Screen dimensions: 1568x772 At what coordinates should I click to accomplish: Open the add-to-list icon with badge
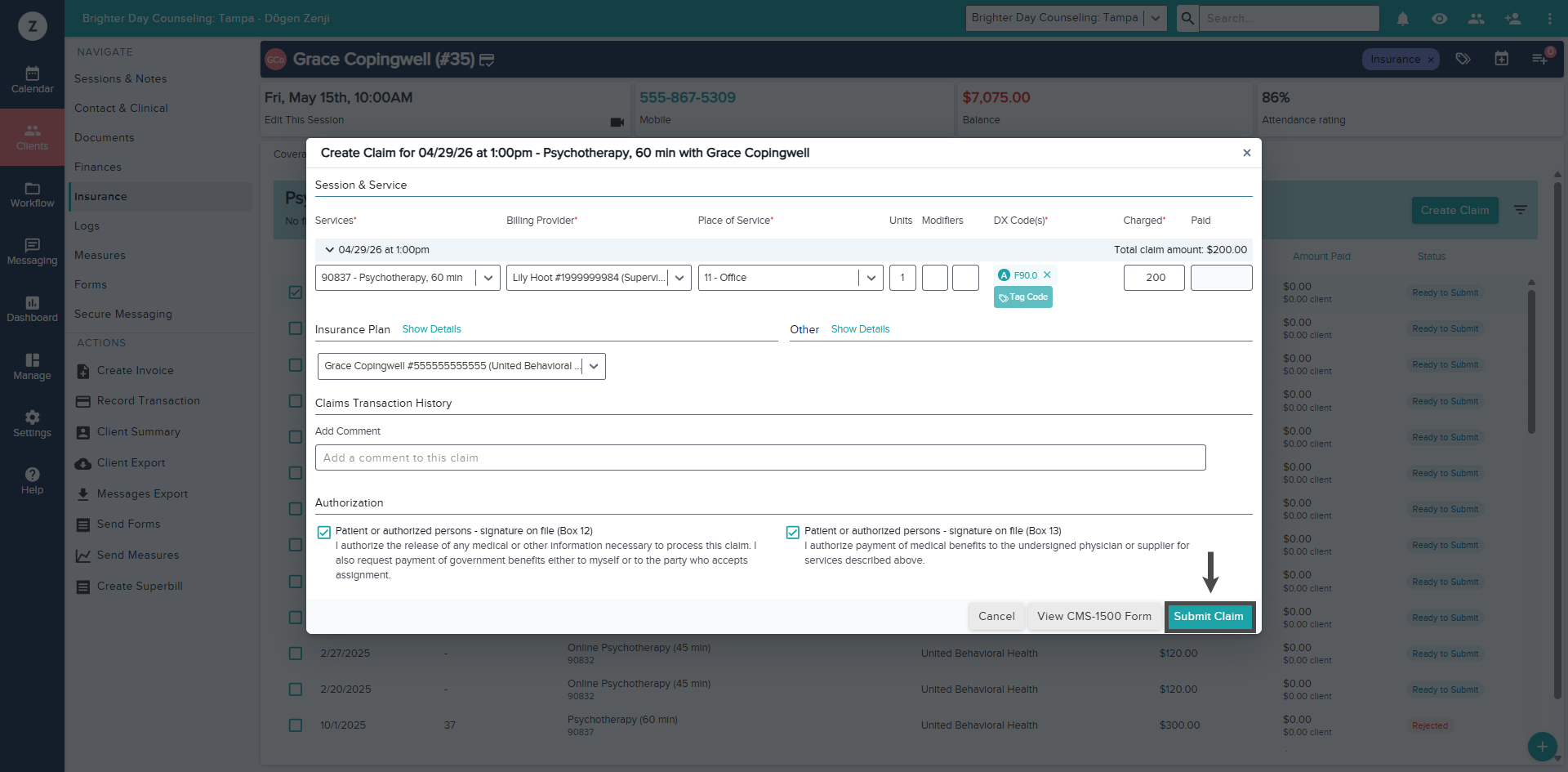tap(1539, 59)
